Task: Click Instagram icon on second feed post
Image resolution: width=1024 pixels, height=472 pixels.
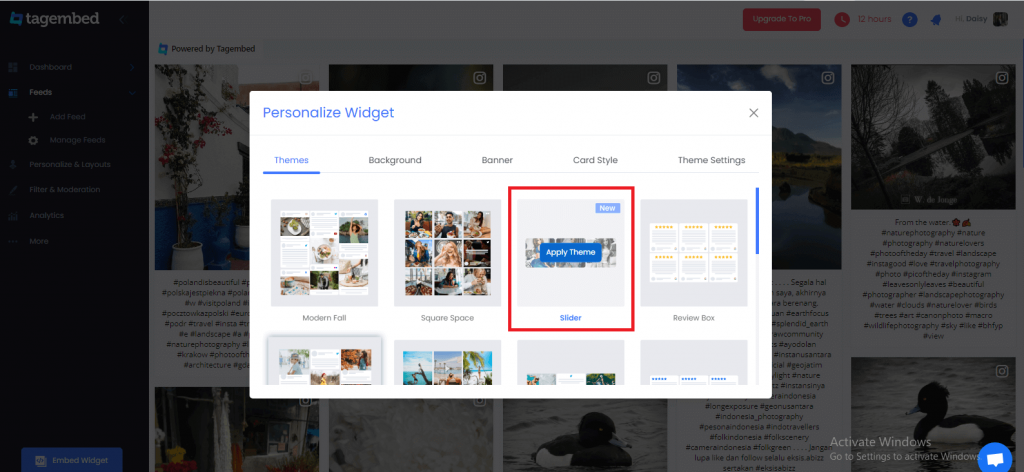Action: click(x=480, y=78)
